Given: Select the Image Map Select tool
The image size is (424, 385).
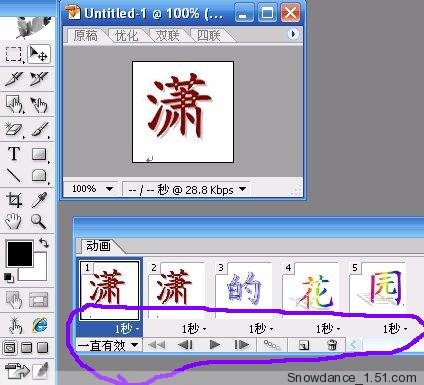Looking at the screenshot, I should tap(39, 104).
